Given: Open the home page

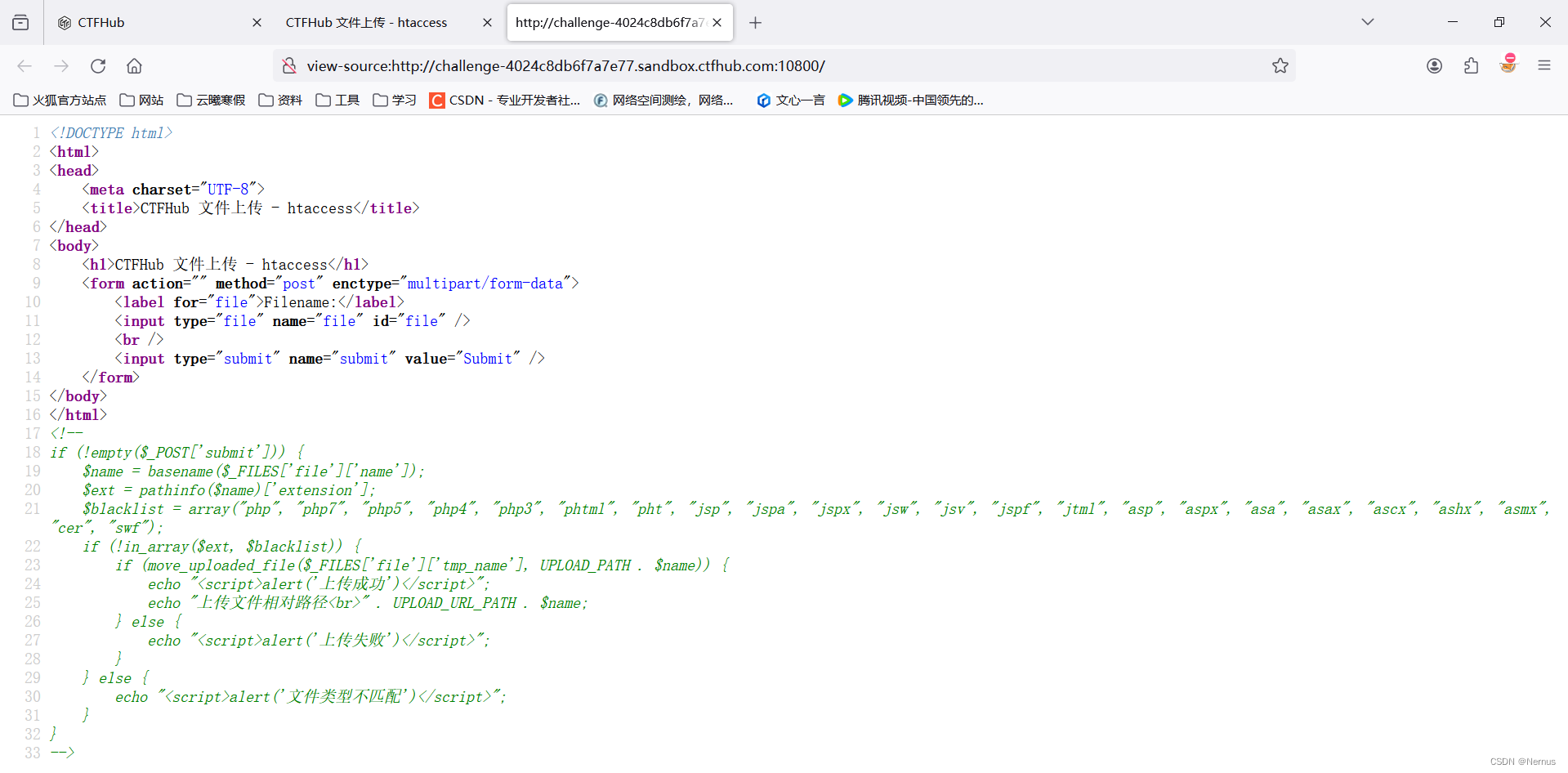Looking at the screenshot, I should [135, 65].
